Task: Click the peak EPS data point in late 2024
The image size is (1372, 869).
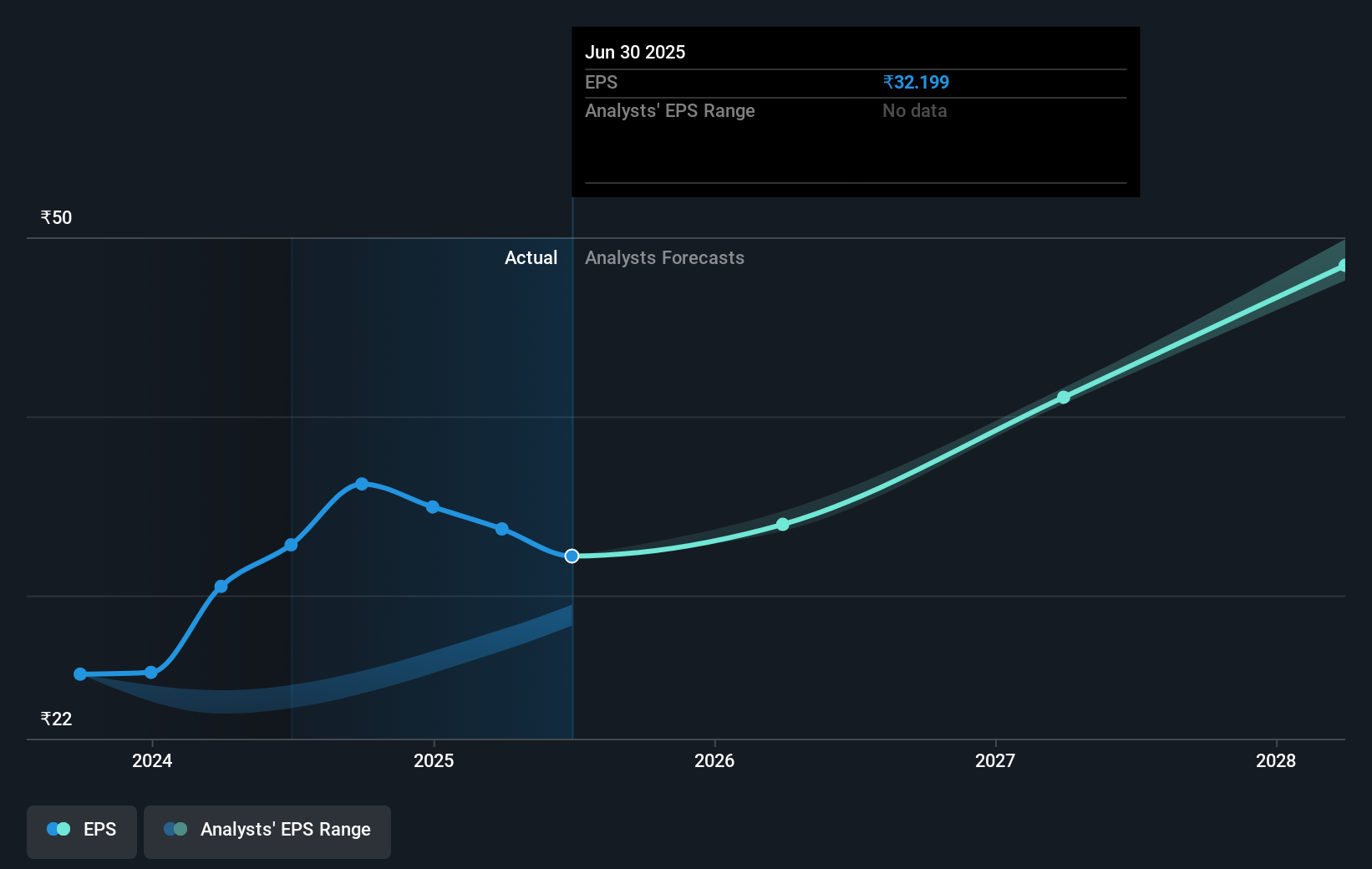Action: tap(361, 484)
